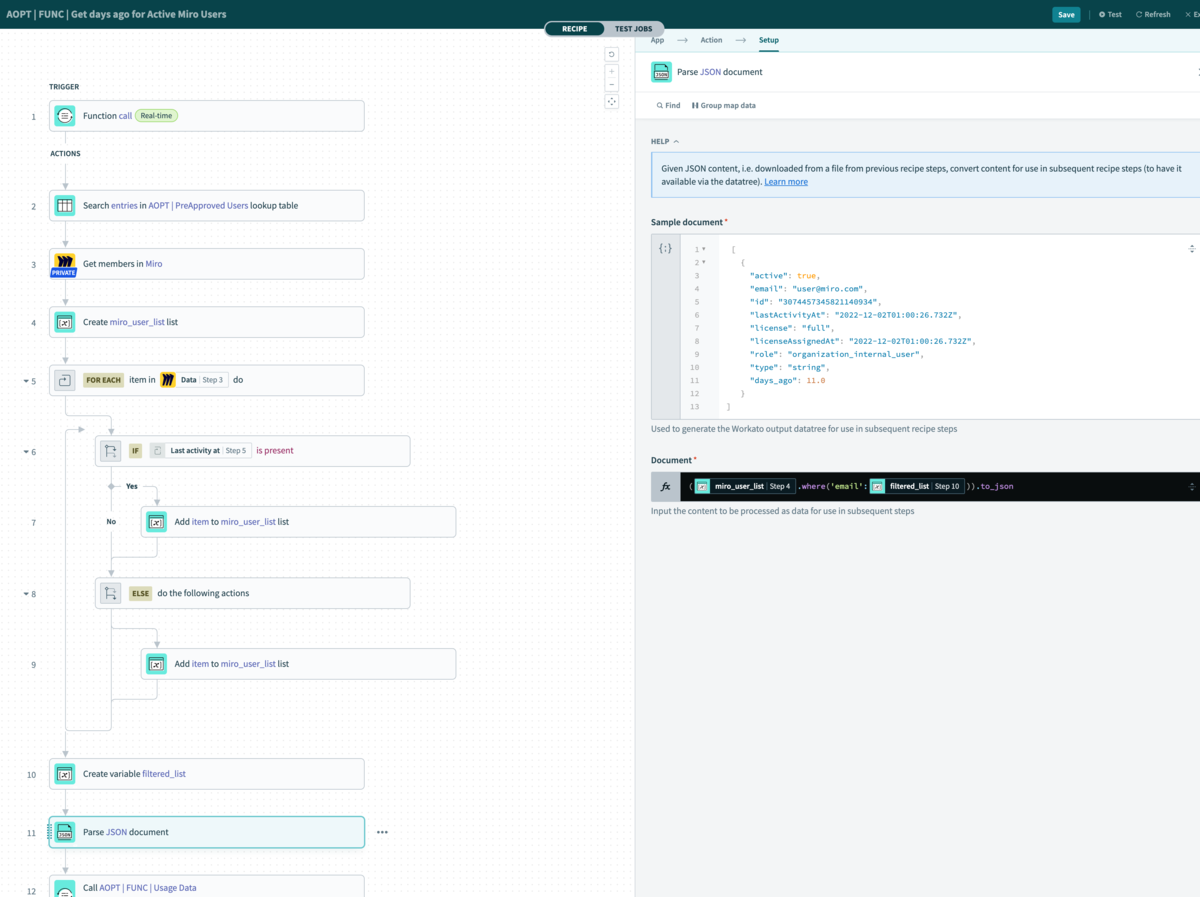
Task: Switch to the TEST JOBS tab
Action: (633, 29)
